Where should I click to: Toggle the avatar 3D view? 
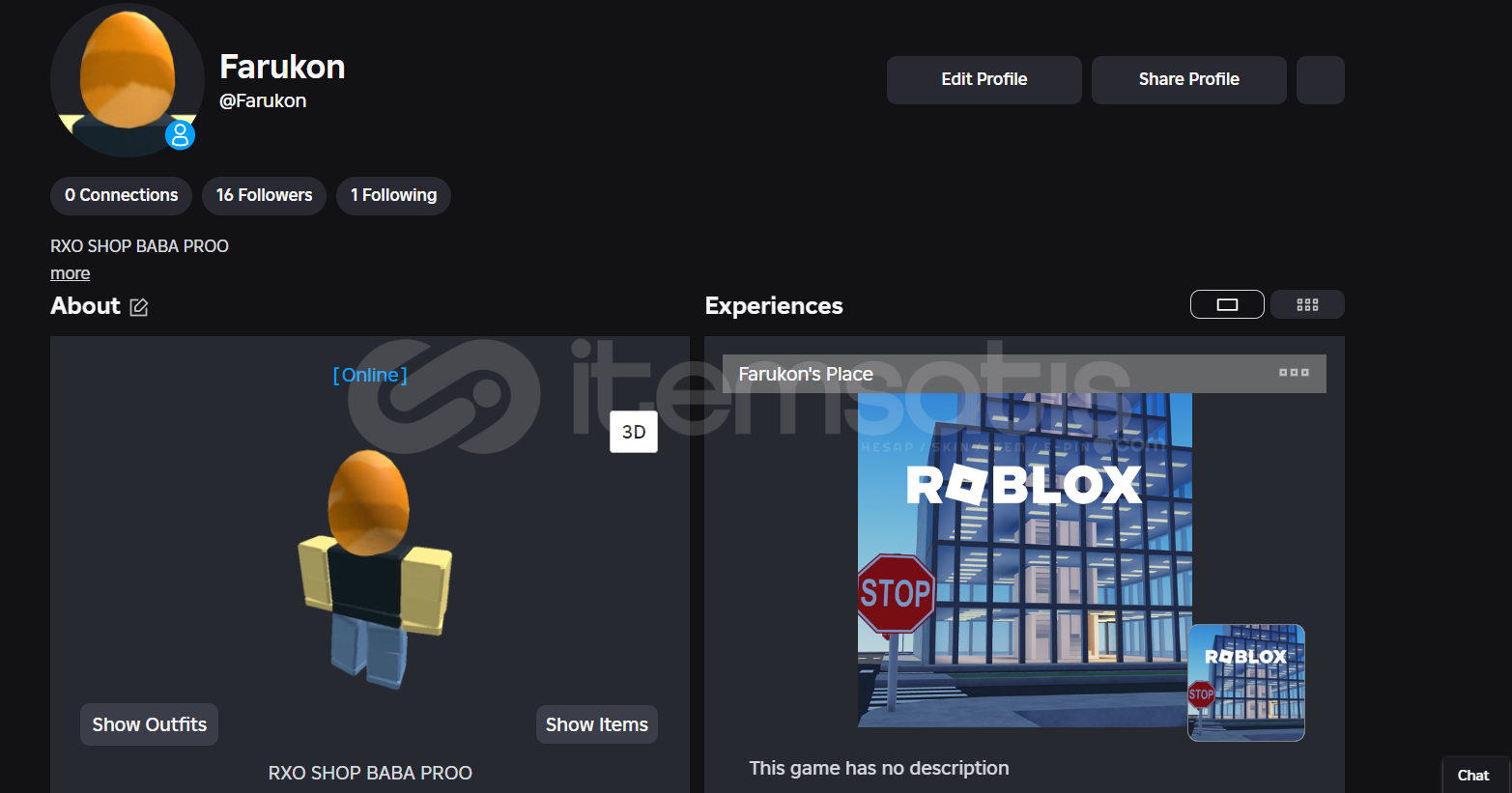(x=634, y=432)
